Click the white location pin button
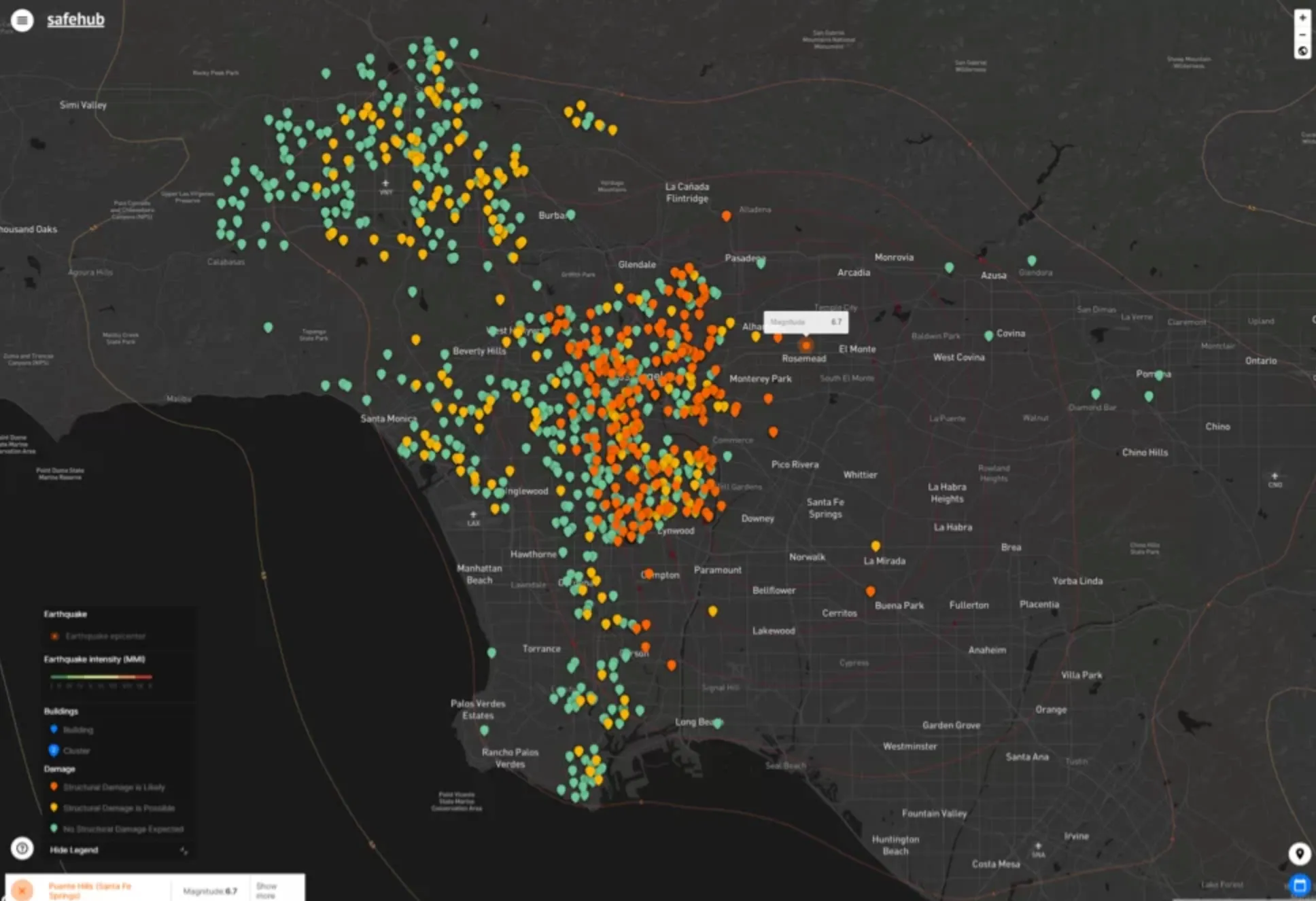The width and height of the screenshot is (1316, 901). [x=1299, y=853]
